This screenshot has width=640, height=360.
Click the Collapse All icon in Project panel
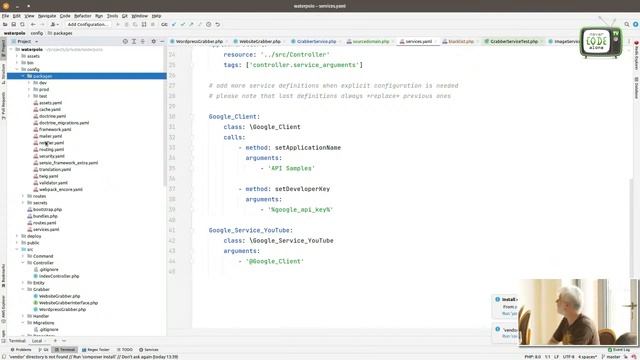[142, 41]
